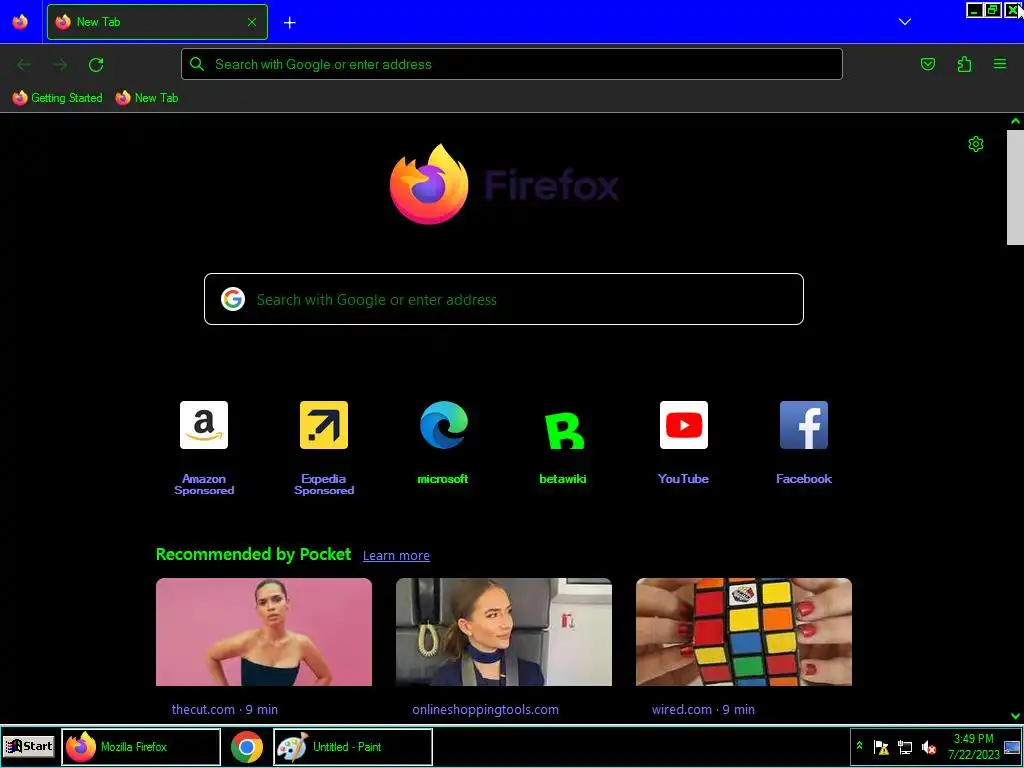Click the page scrollbar down arrow
The height and width of the screenshot is (768, 1024).
coord(1015,716)
